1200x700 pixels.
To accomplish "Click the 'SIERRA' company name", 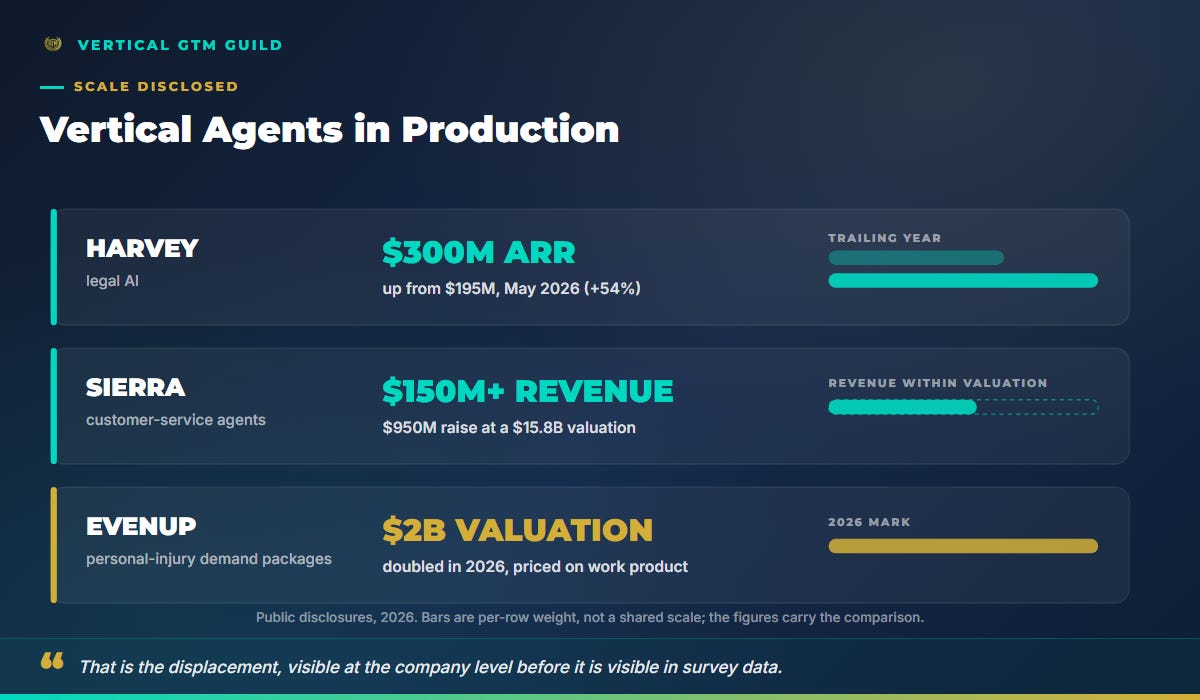I will point(136,388).
